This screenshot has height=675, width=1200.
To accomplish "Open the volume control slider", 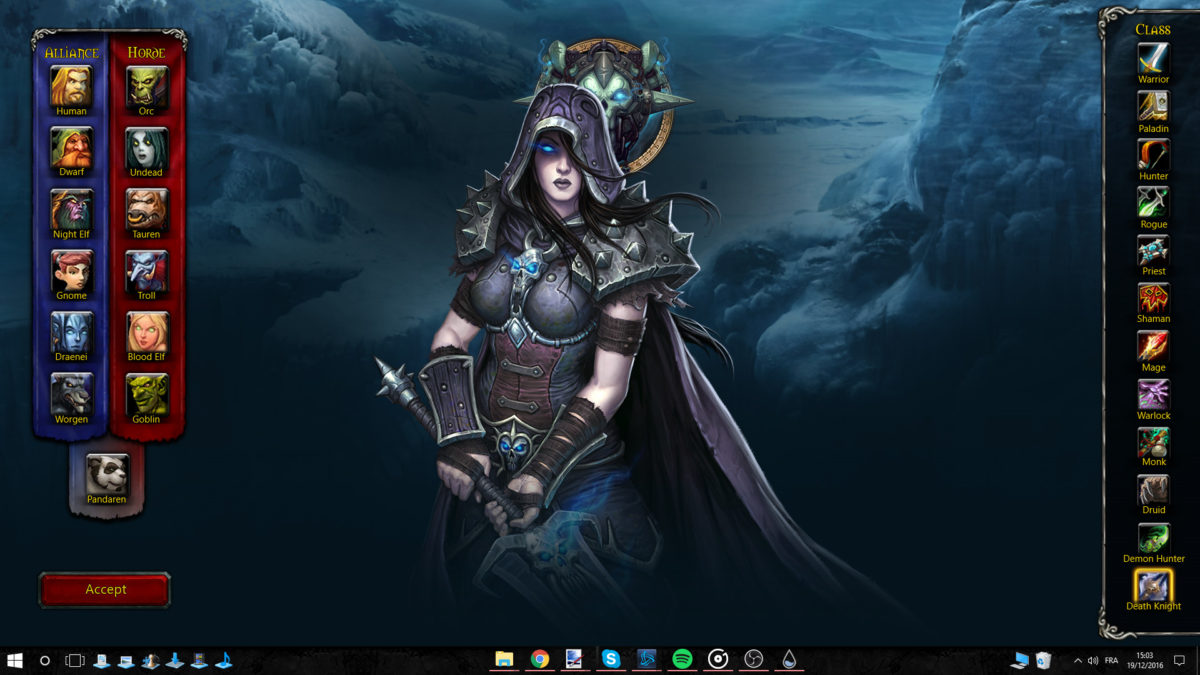I will (x=1094, y=659).
